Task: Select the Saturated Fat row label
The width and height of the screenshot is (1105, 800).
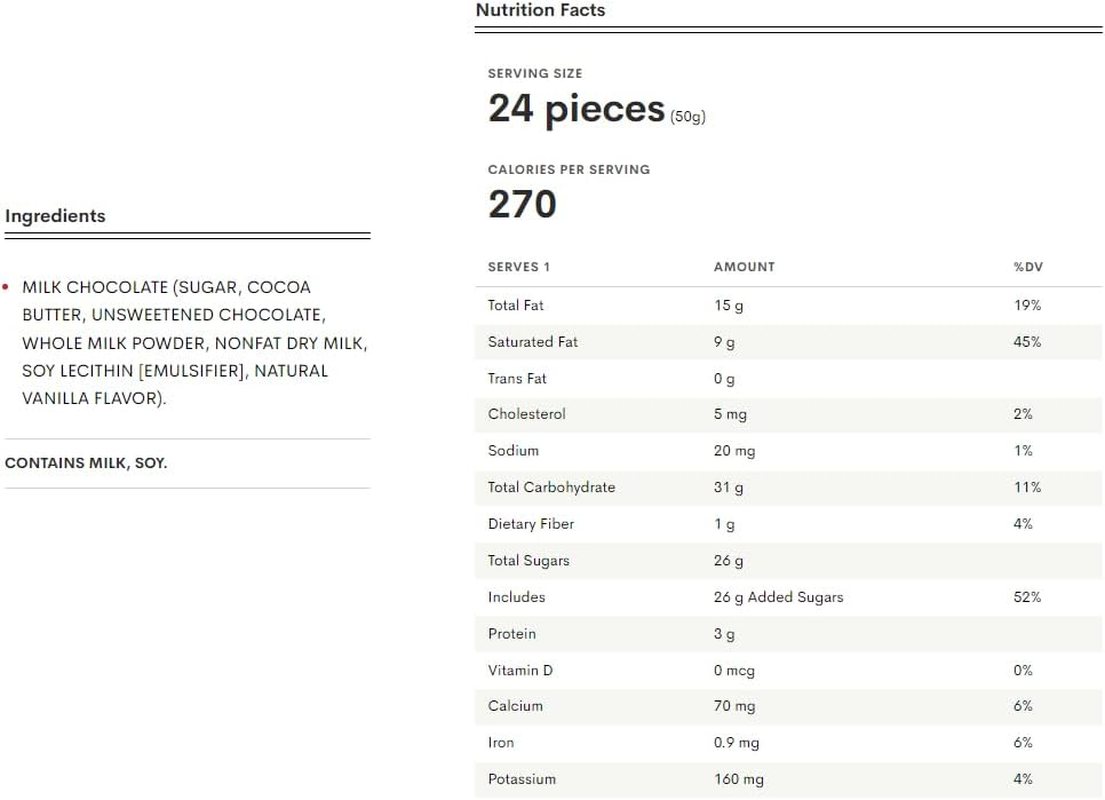Action: pyautogui.click(x=533, y=342)
